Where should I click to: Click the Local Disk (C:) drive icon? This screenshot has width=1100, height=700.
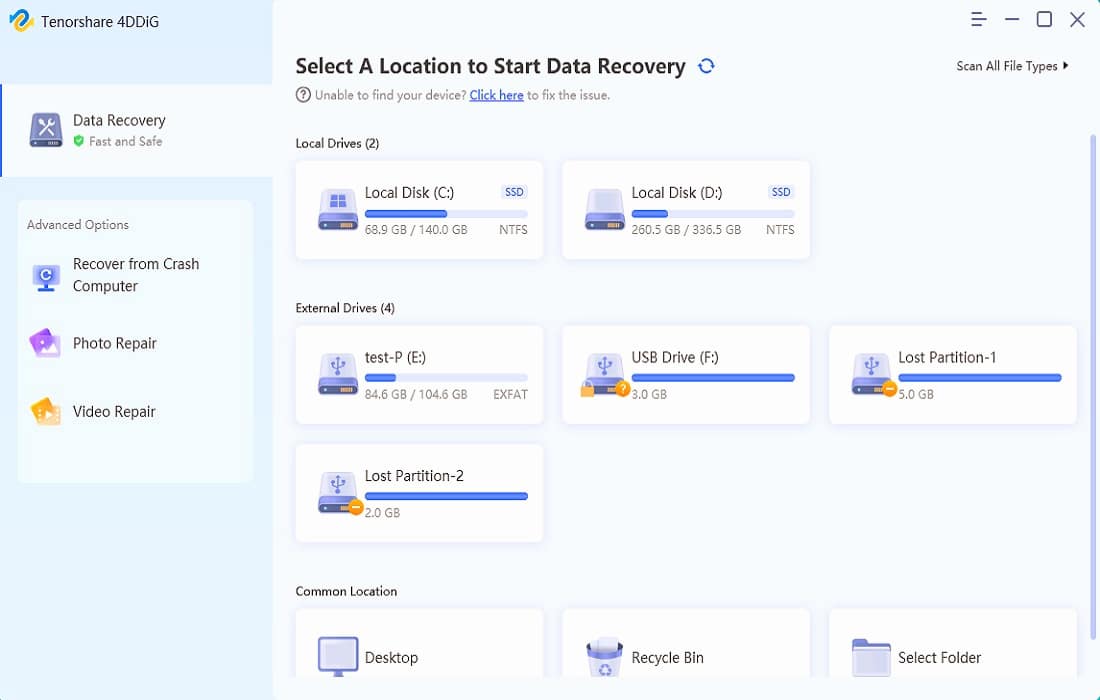(338, 210)
